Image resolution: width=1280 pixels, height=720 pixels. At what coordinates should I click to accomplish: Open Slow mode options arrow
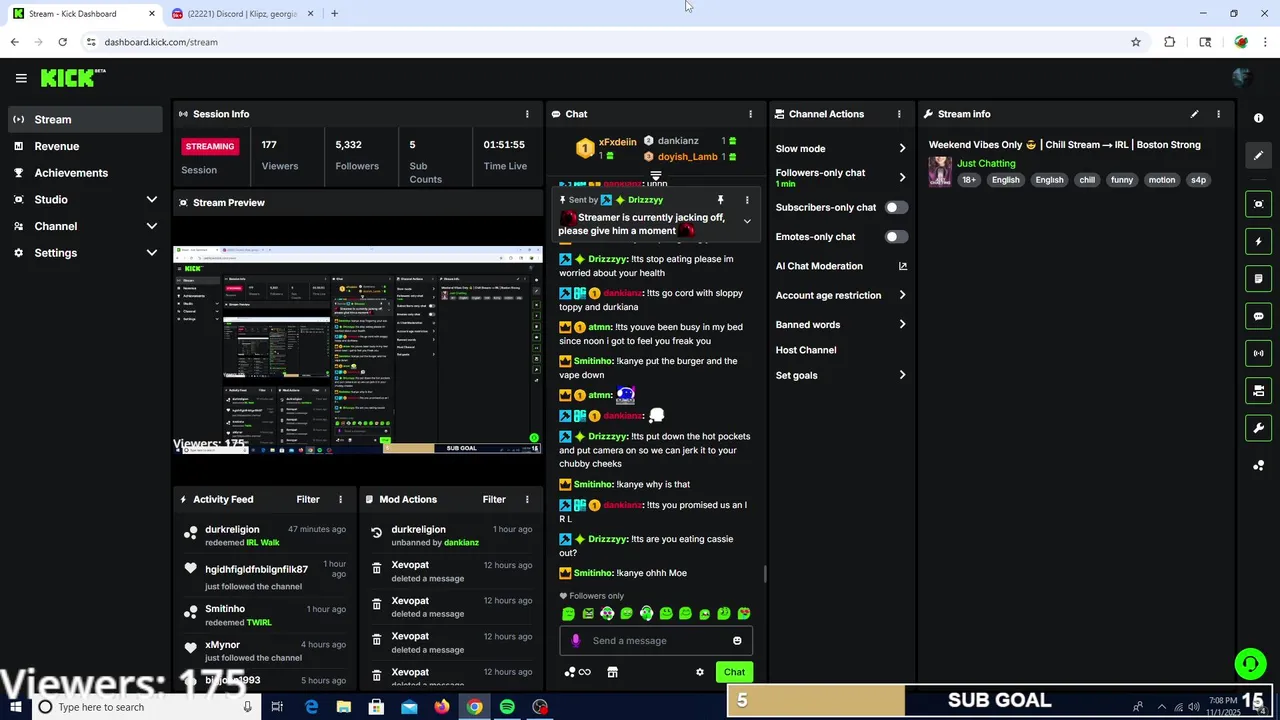click(x=902, y=149)
